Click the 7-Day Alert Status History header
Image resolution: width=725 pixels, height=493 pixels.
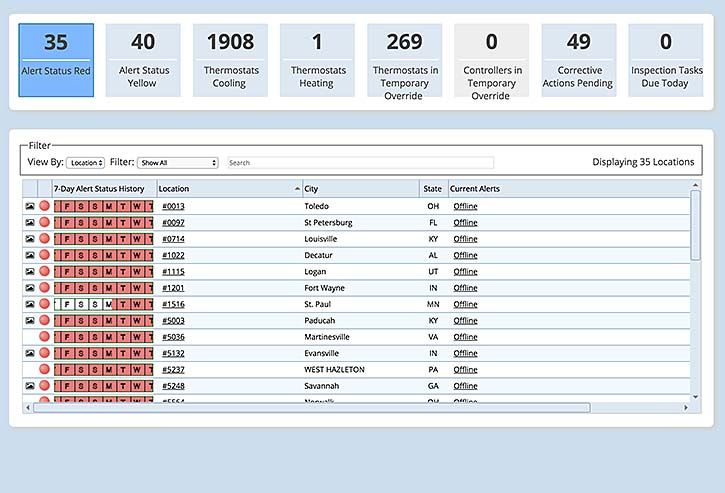pos(104,189)
